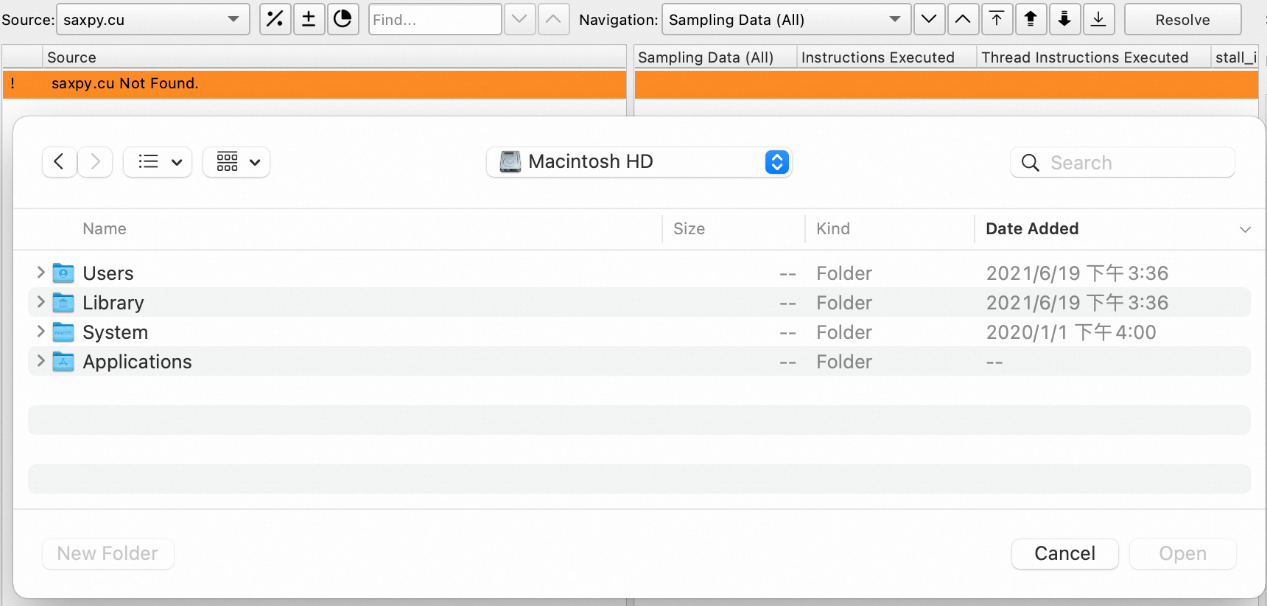Open the Source file dropdown saxpy.cu
Viewport: 1267px width, 606px height.
coord(153,19)
